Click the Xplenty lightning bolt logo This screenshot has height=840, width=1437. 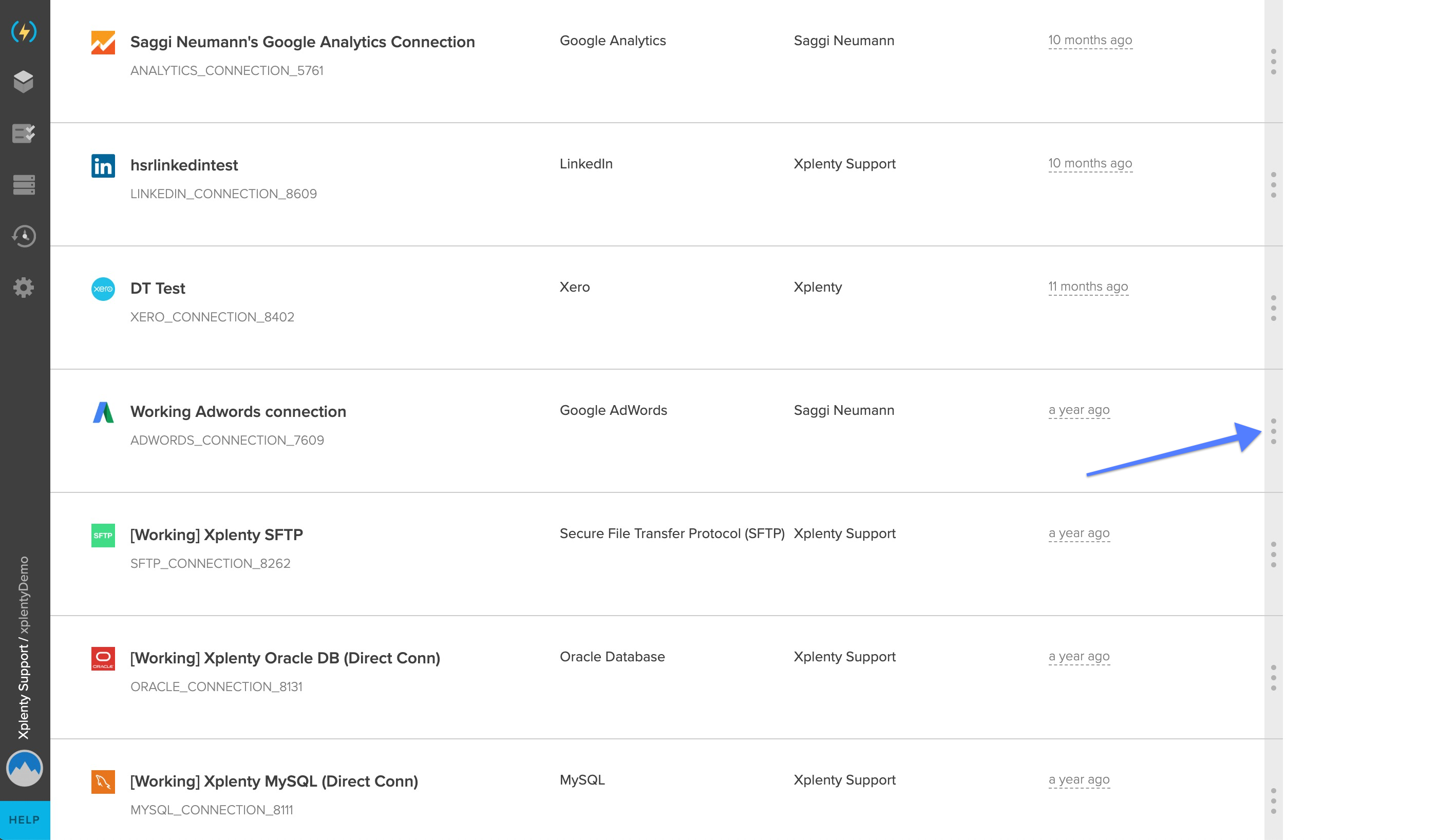24,31
